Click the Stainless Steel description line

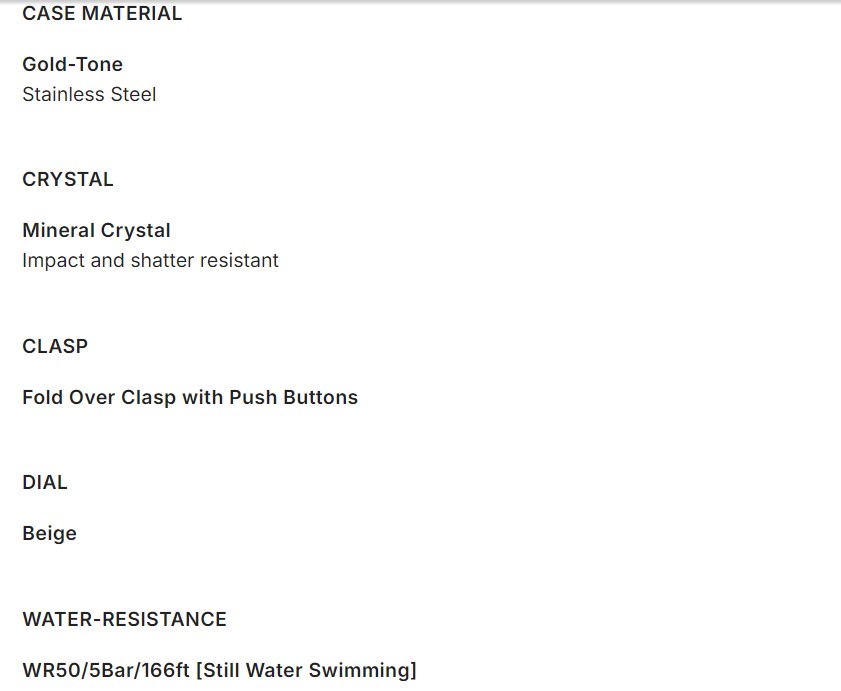tap(89, 95)
